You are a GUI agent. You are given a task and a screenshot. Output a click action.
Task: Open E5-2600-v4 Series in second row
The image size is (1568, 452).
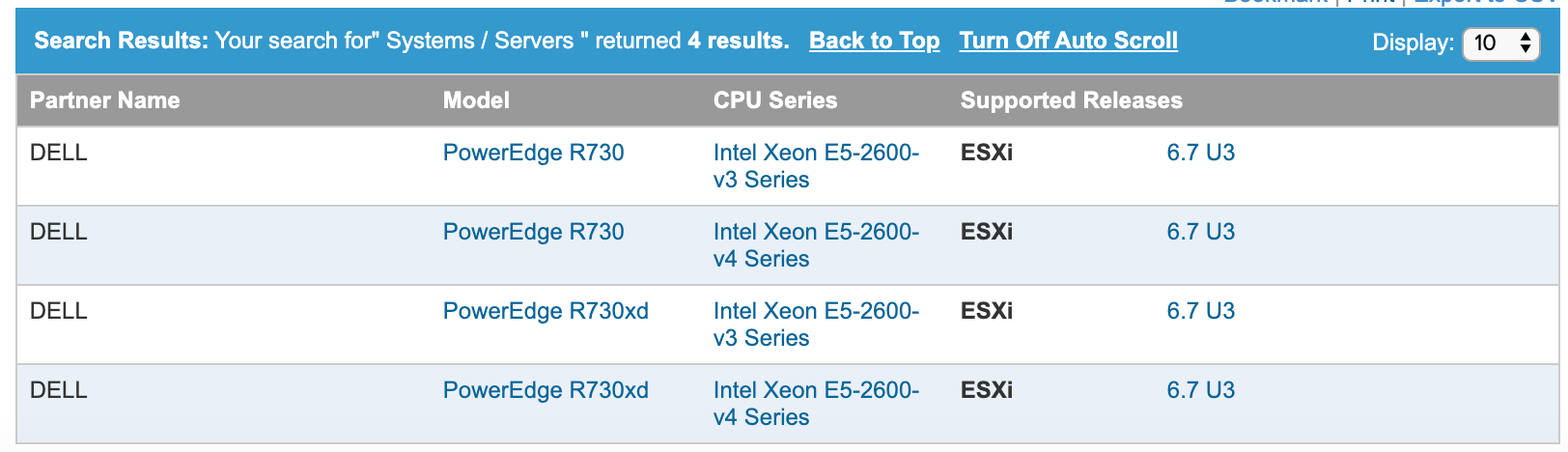click(816, 245)
